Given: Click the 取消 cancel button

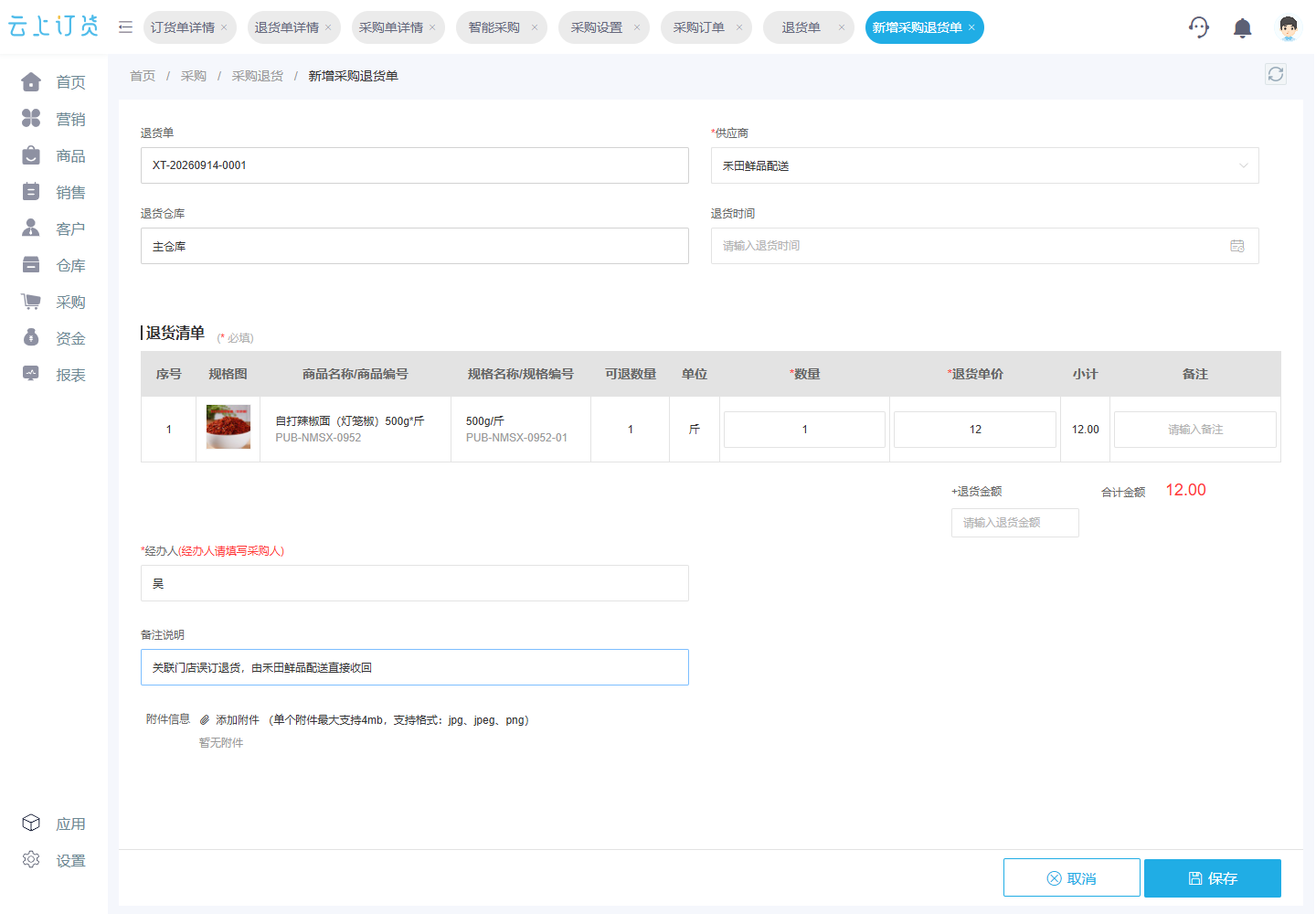Looking at the screenshot, I should point(1071,878).
